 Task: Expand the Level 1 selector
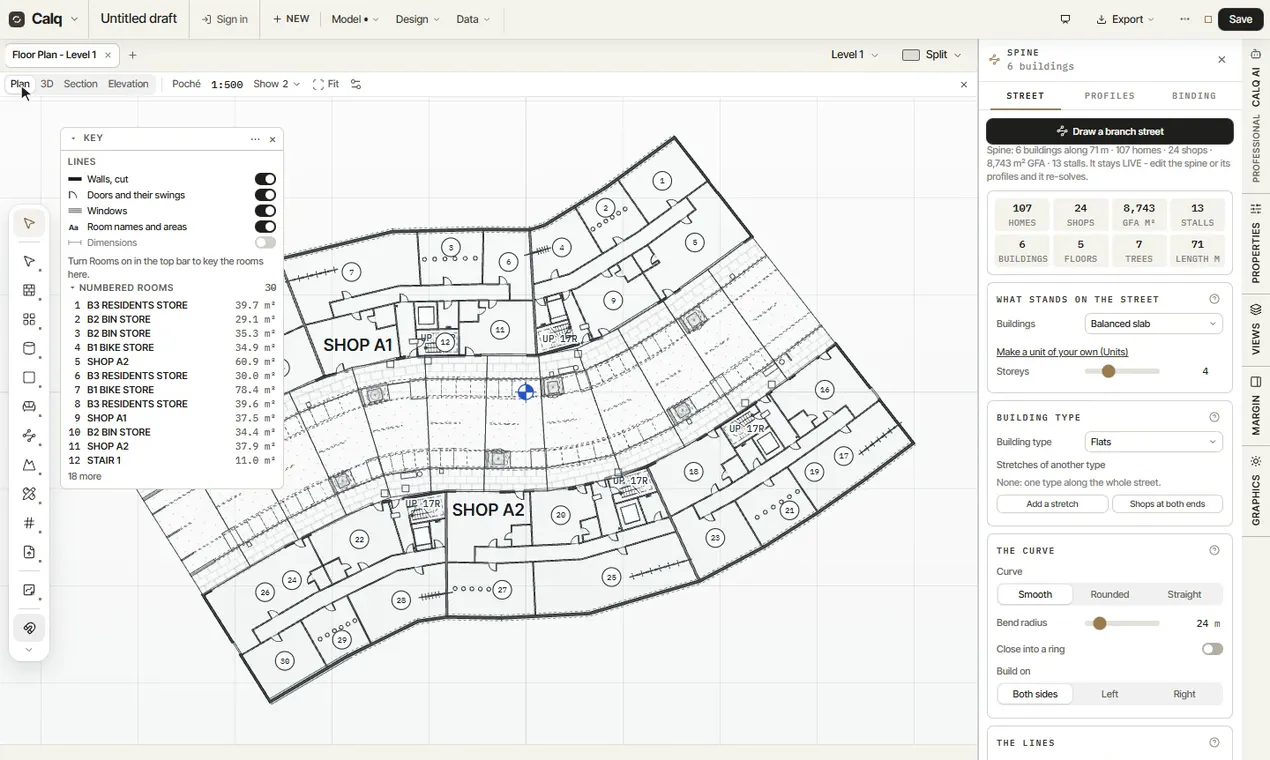855,55
